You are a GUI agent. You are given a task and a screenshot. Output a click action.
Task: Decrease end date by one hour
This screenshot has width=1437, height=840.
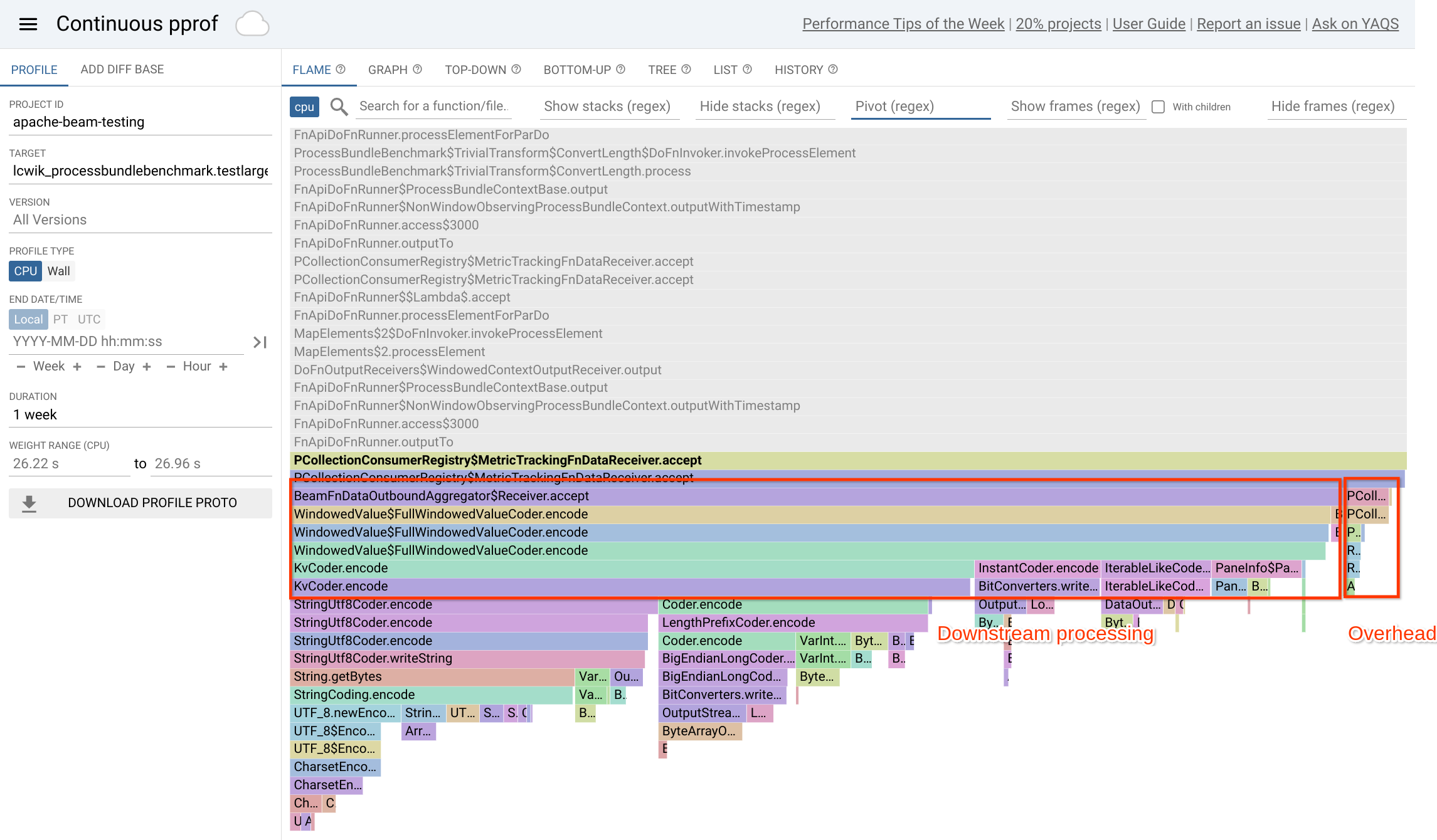point(170,367)
